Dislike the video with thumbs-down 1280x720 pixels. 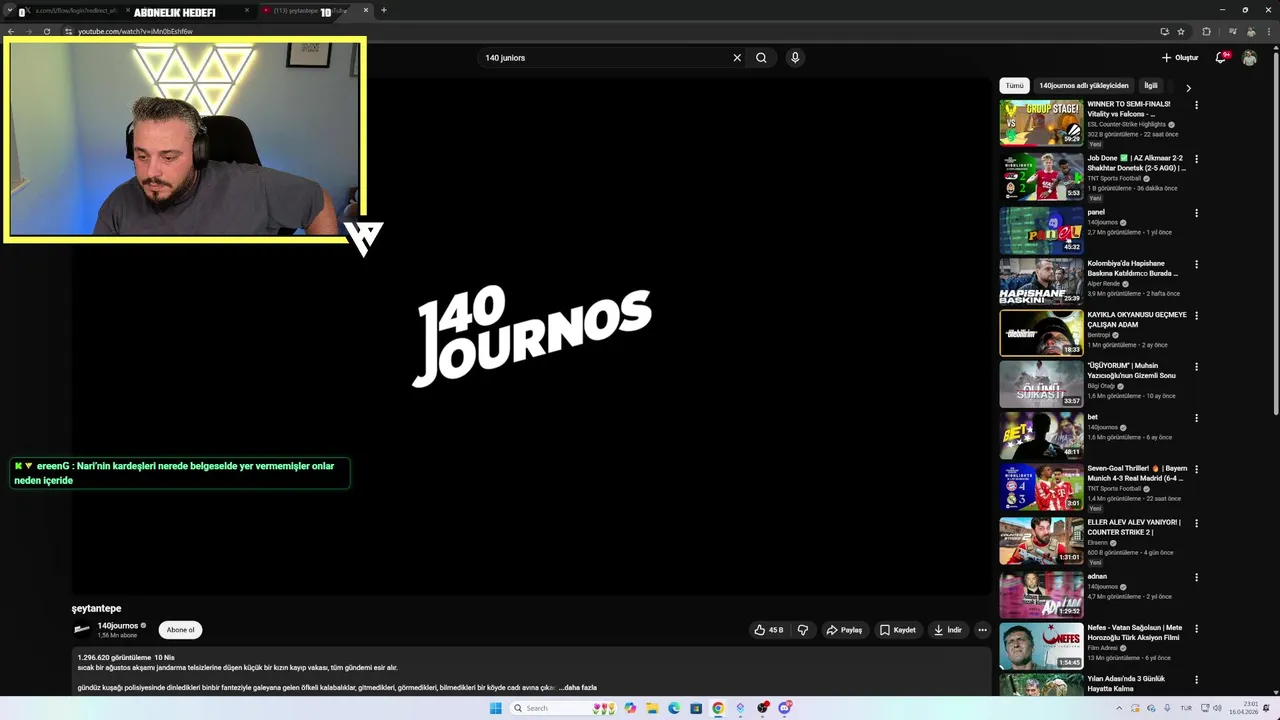point(803,630)
